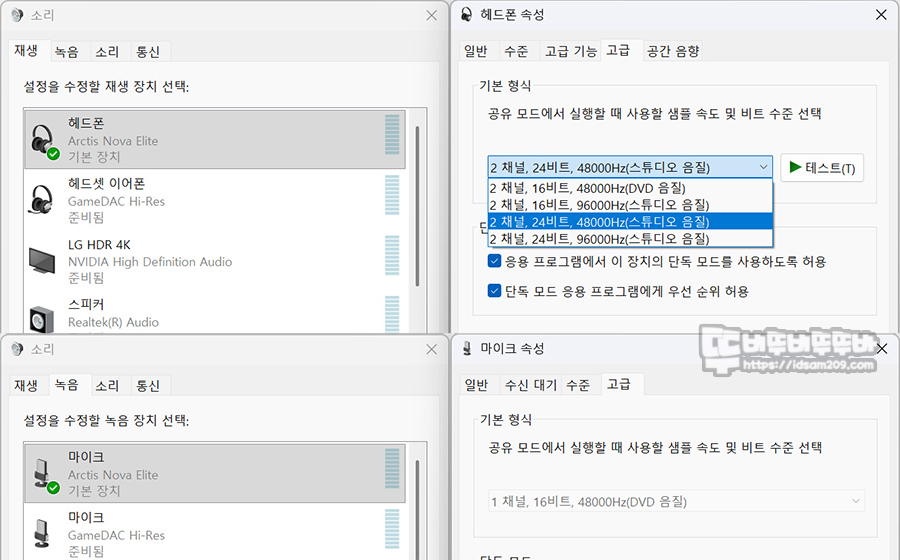The image size is (900, 560).
Task: Click the GameDAC Hi-Res headset earphone icon
Action: pos(41,199)
